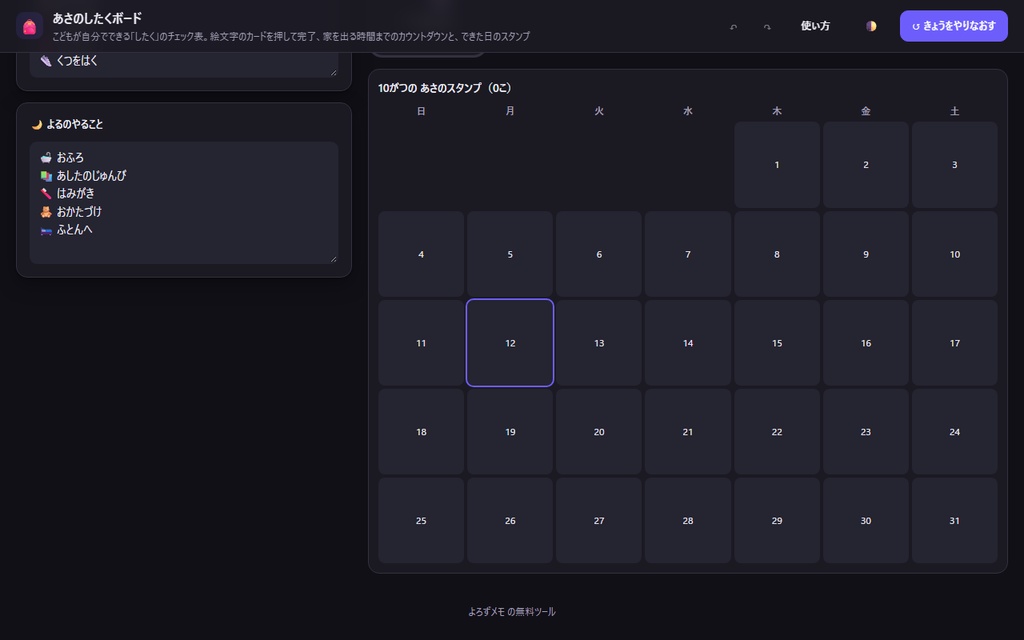Select calendar day 4
Image resolution: width=1024 pixels, height=640 pixels.
click(421, 254)
